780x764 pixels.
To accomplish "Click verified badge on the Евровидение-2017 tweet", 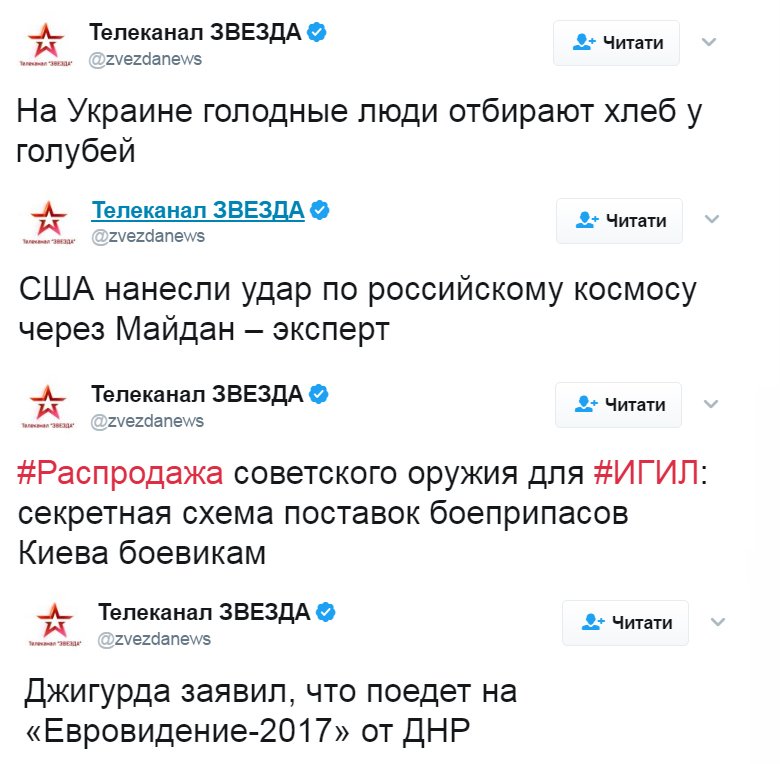I will coord(326,612).
